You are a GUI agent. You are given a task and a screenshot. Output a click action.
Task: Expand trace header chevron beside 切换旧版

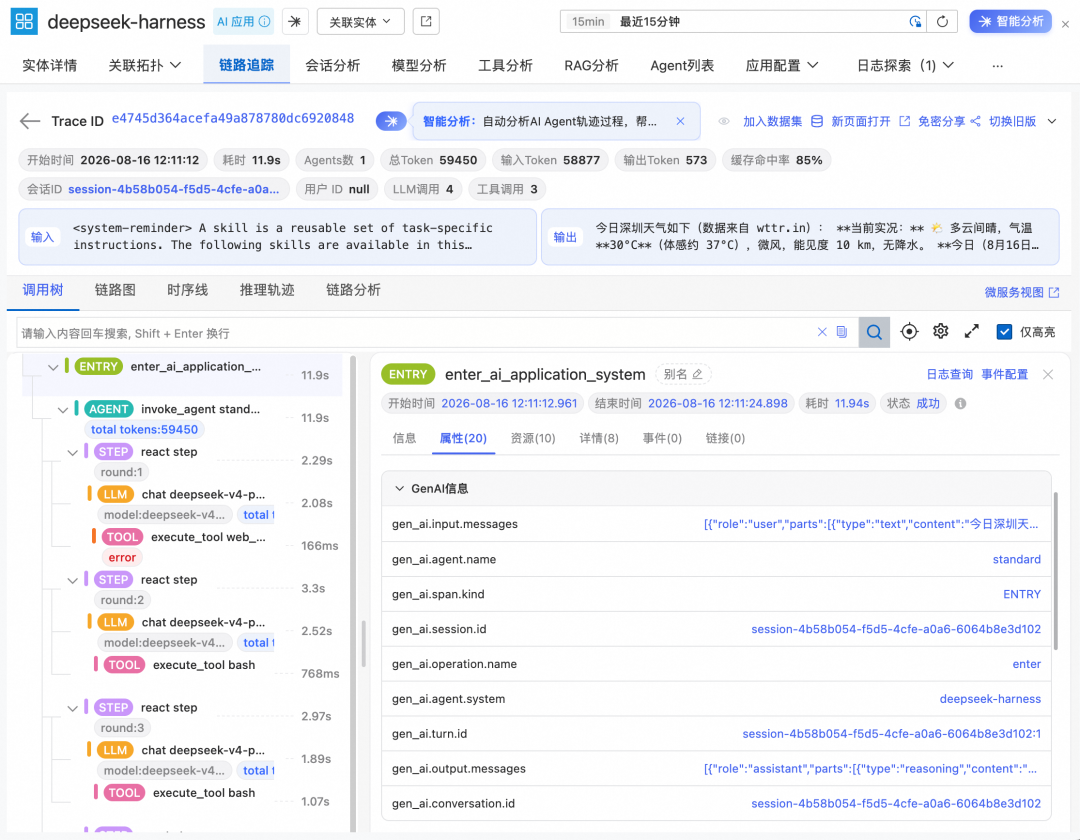(x=1052, y=121)
